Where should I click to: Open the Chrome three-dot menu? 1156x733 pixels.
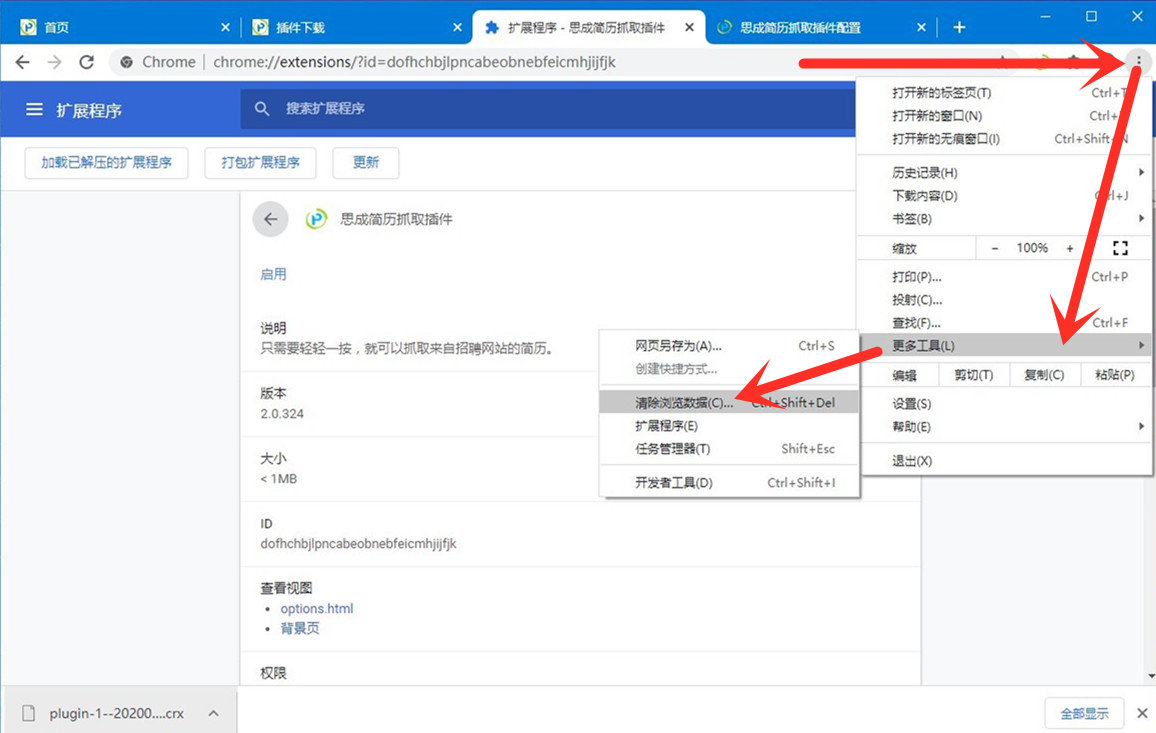point(1138,61)
